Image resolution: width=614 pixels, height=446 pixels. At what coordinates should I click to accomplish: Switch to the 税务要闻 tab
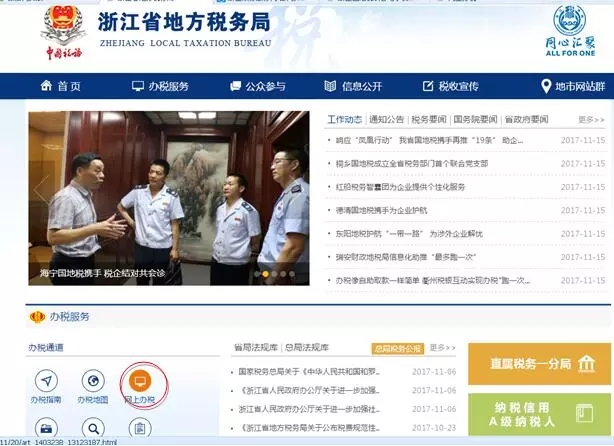point(429,119)
